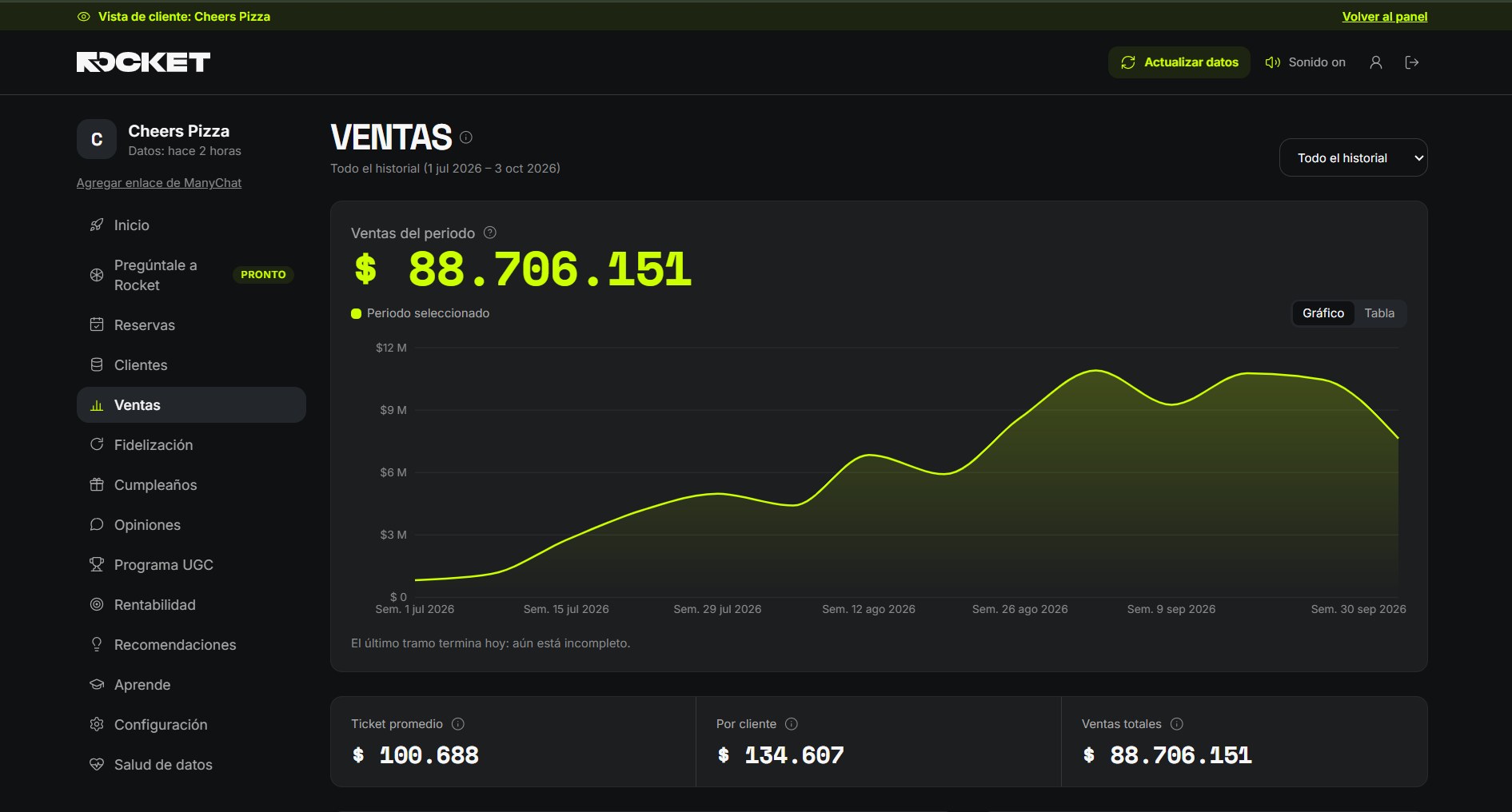Click the lightbulb icon beside Recomendaciones
This screenshot has width=1512, height=812.
click(x=97, y=644)
